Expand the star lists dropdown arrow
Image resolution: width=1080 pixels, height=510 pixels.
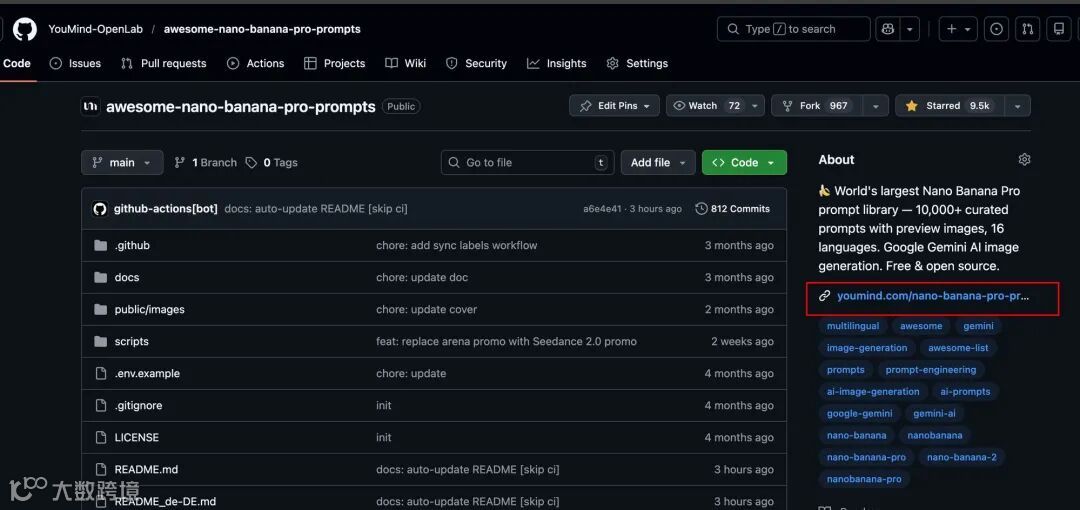pos(1017,105)
